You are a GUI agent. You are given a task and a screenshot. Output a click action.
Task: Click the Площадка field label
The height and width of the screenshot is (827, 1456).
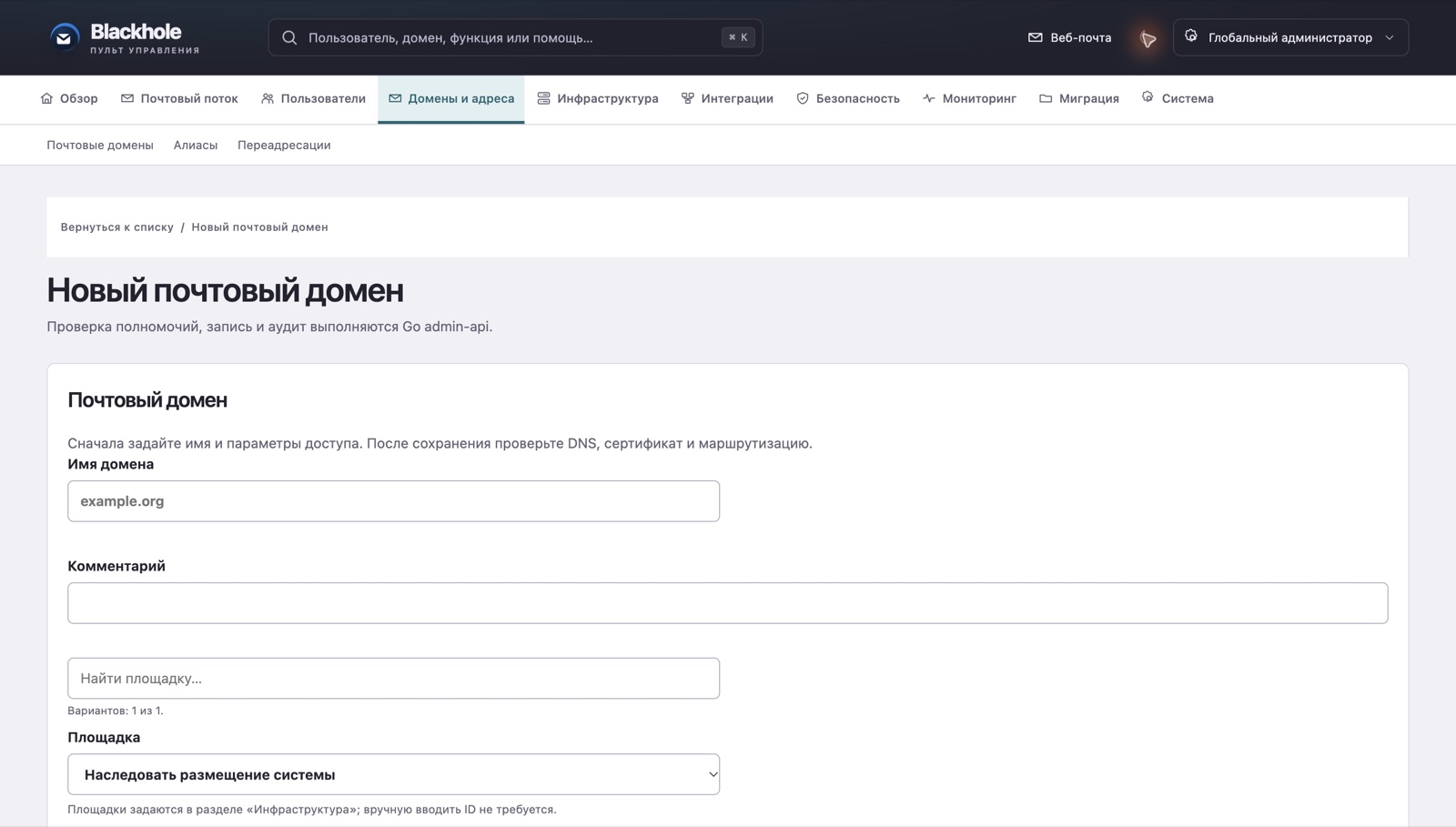(x=104, y=737)
